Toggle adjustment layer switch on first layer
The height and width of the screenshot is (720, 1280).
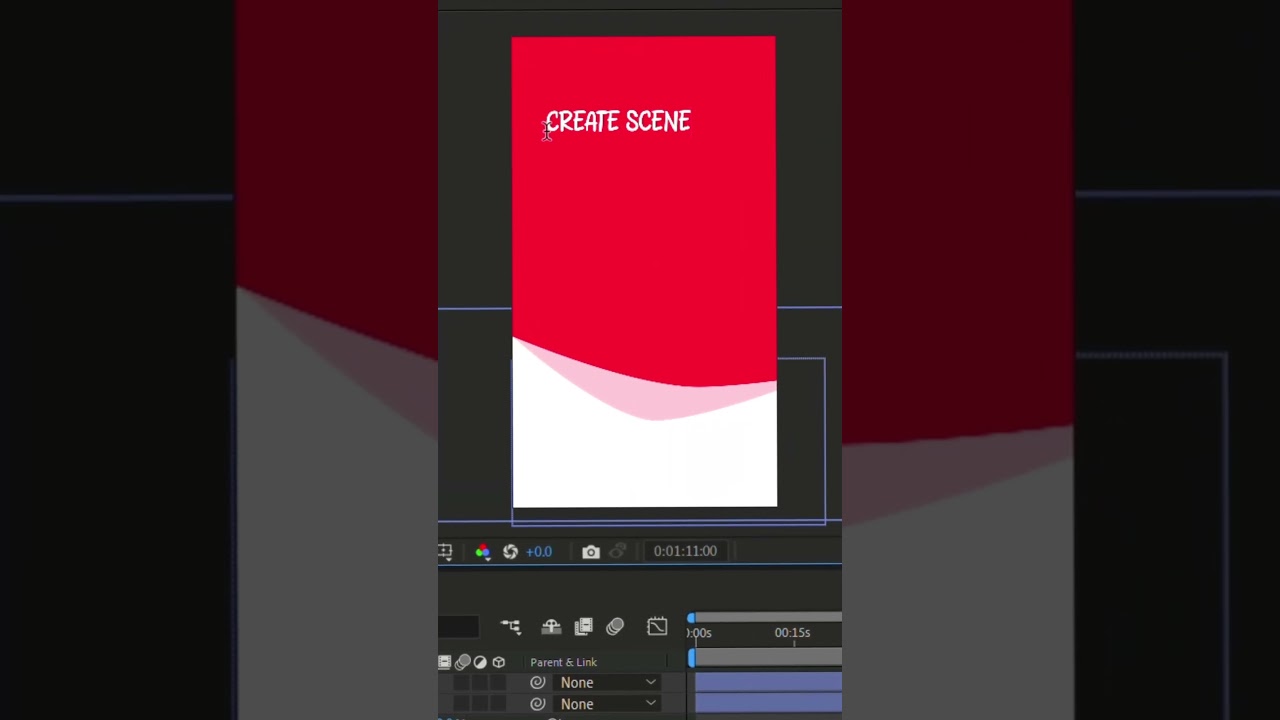480,682
